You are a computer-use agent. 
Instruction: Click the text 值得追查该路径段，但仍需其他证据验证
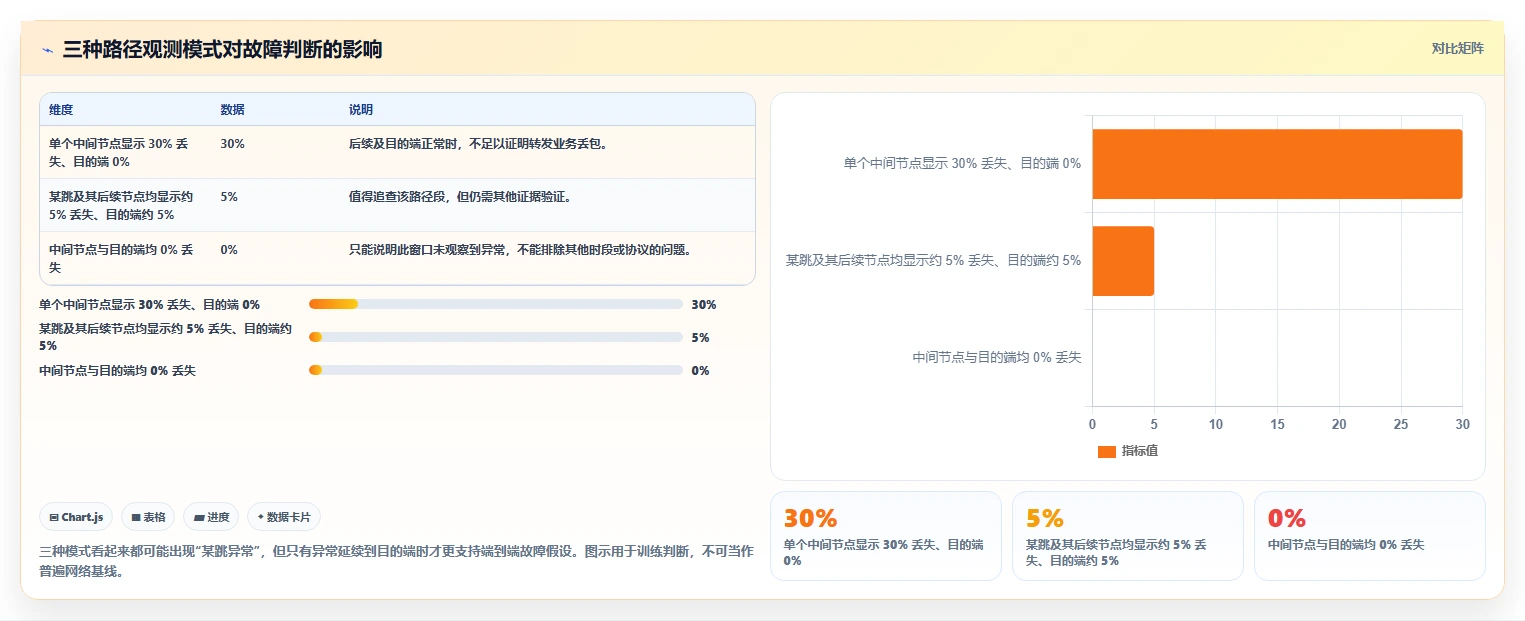pyautogui.click(x=460, y=197)
